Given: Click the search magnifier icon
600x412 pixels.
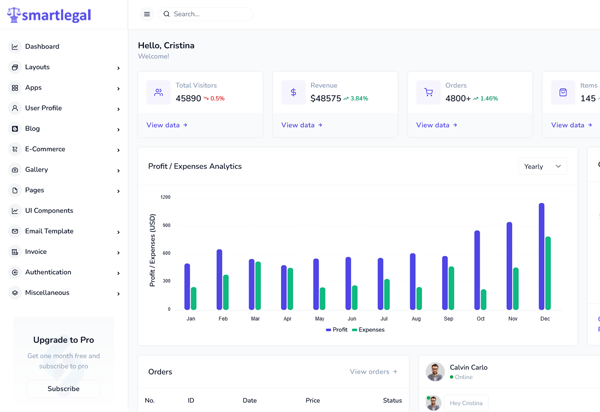Looking at the screenshot, I should pos(167,14).
